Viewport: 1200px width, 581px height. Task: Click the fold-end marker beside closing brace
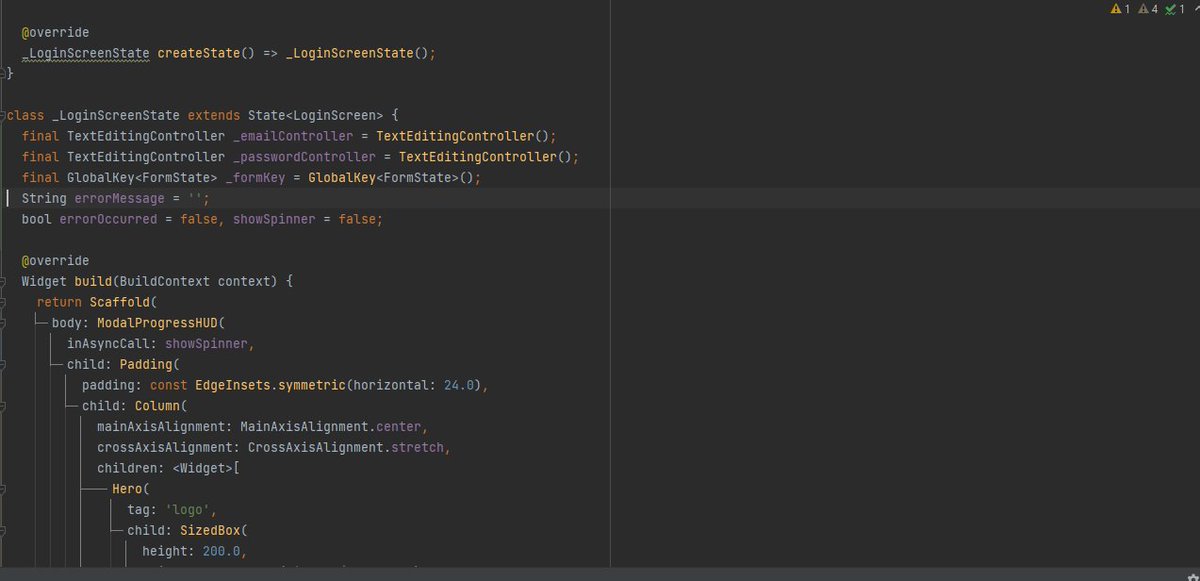pos(5,74)
